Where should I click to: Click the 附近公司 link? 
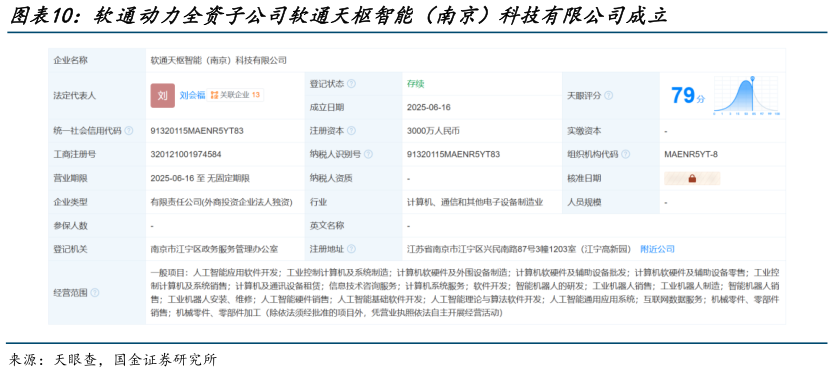click(x=657, y=249)
